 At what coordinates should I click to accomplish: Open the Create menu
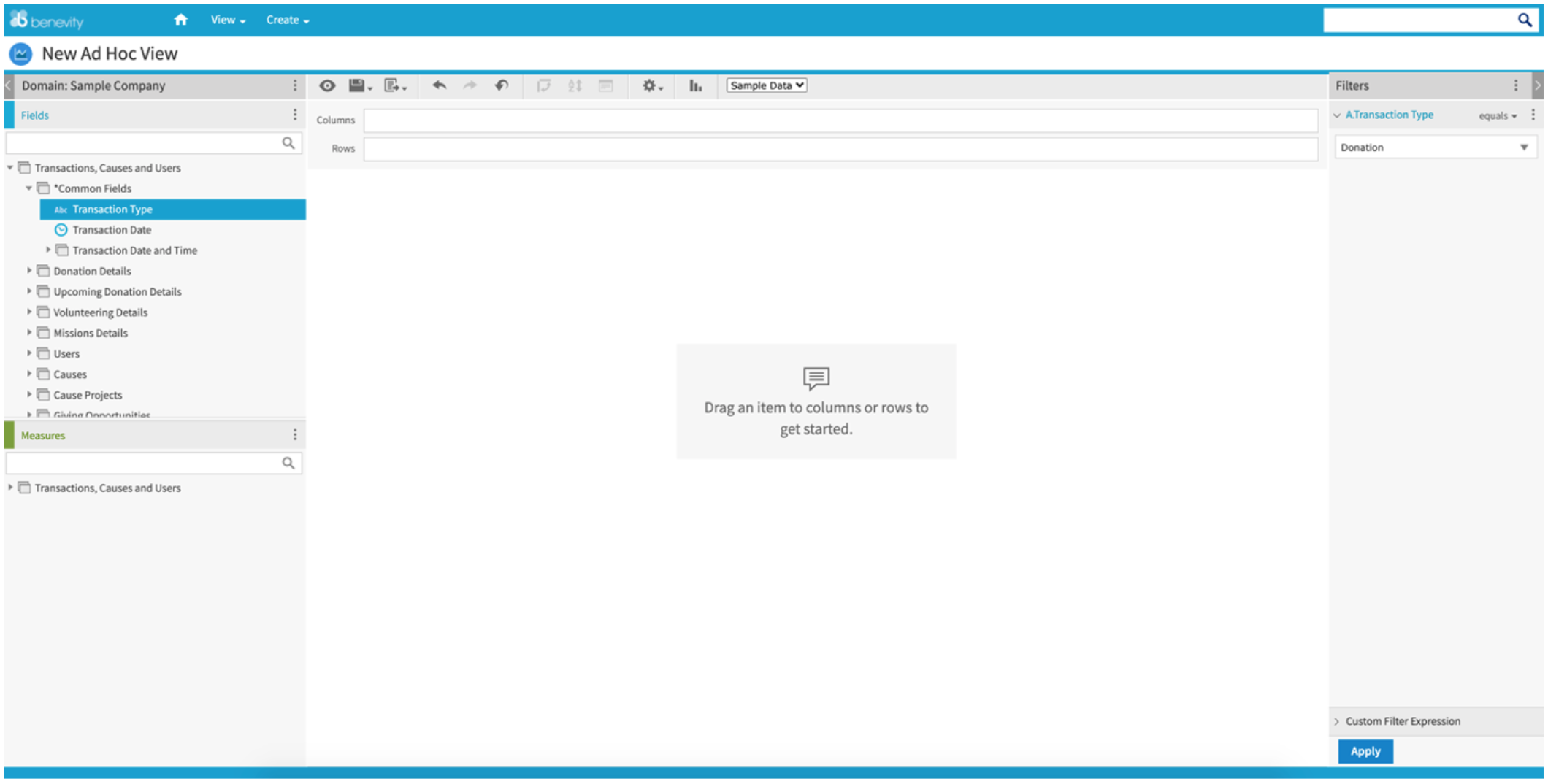pos(288,20)
